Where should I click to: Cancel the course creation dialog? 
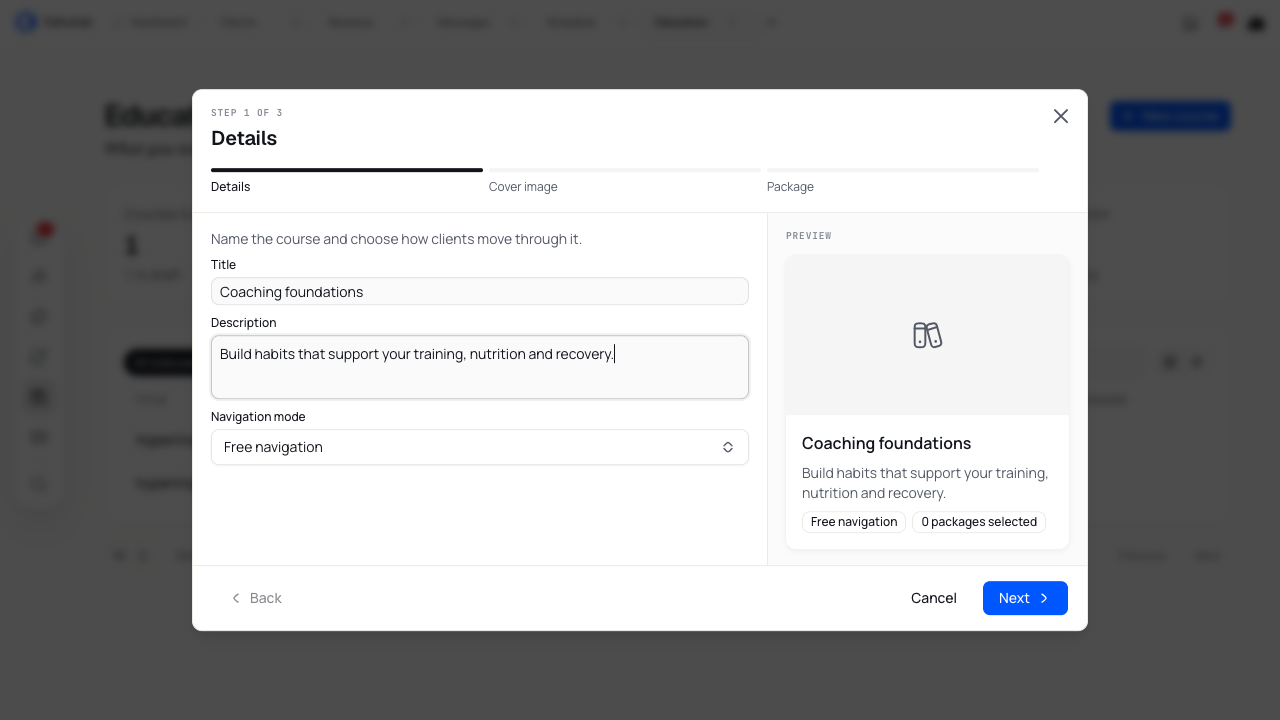pyautogui.click(x=934, y=598)
